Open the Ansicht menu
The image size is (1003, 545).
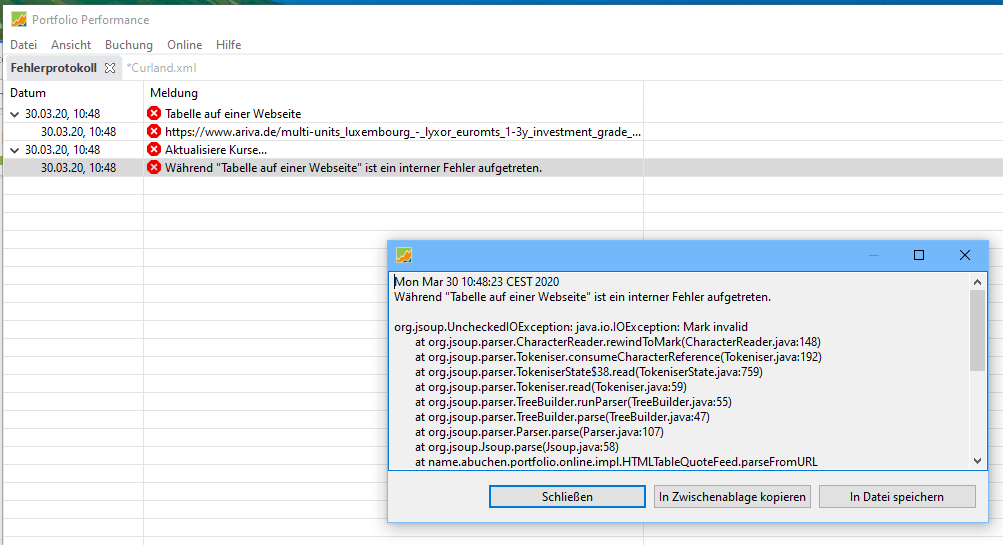[x=71, y=45]
